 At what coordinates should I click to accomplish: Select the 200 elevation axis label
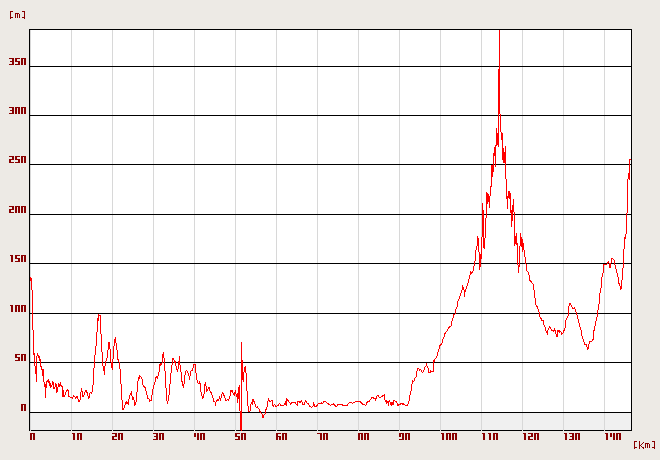tap(17, 210)
